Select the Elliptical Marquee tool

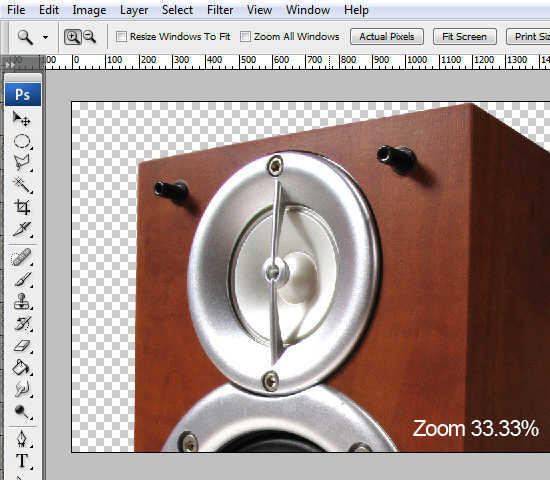click(x=22, y=141)
